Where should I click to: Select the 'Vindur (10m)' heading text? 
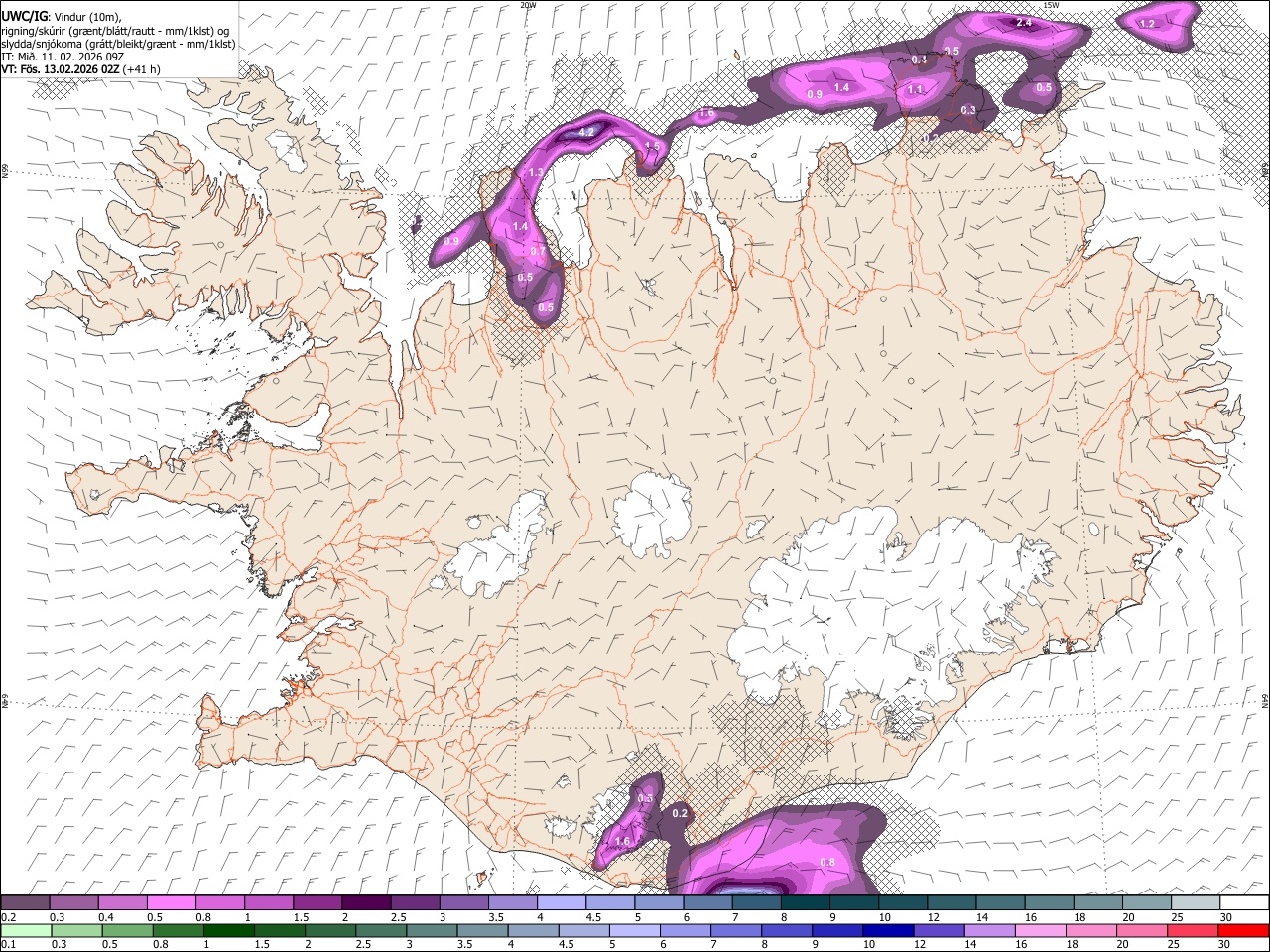85,16
